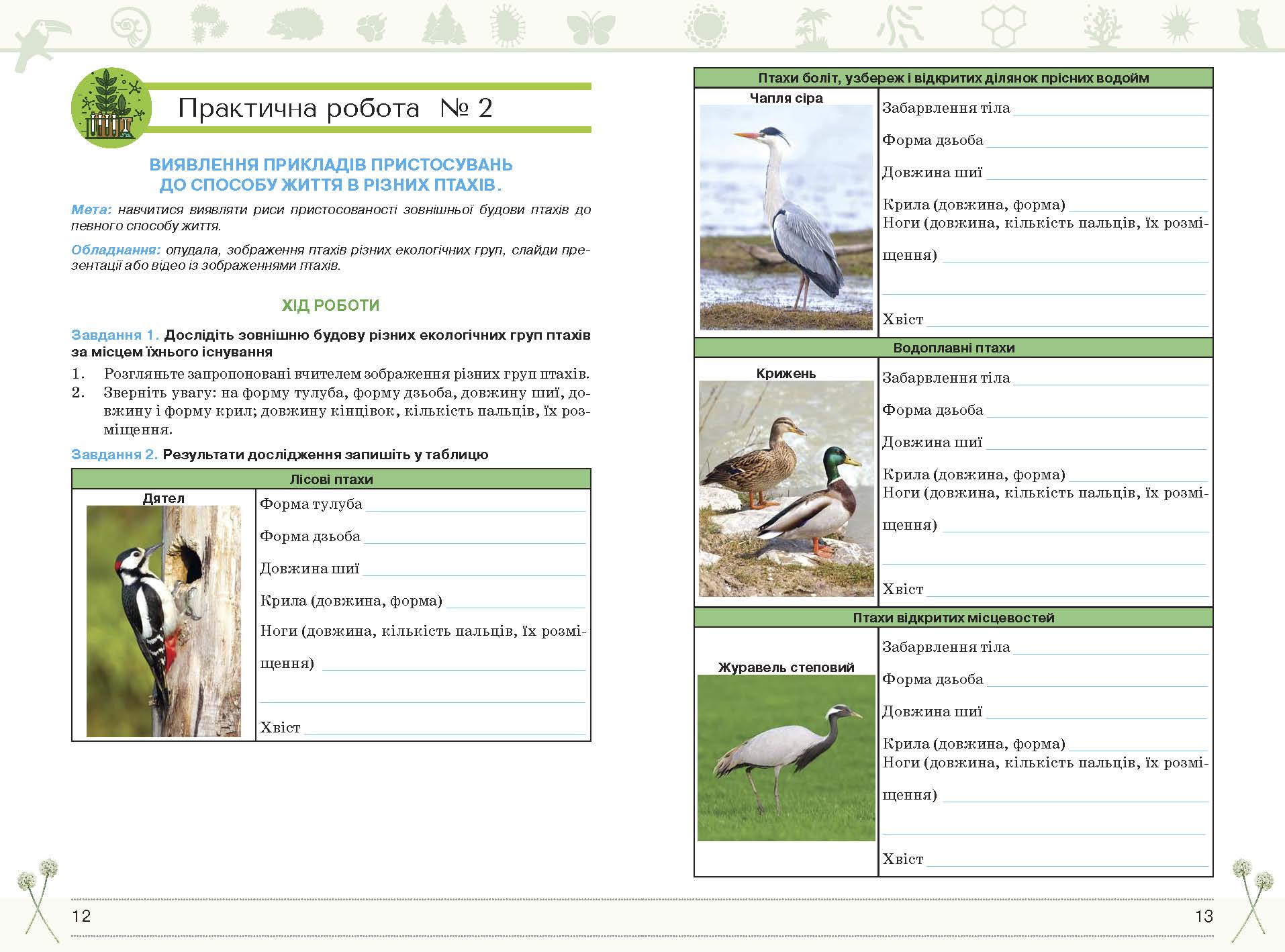Image resolution: width=1285 pixels, height=952 pixels.
Task: Click the table header 'Птахи відкритих місцевостей'
Action: point(953,618)
